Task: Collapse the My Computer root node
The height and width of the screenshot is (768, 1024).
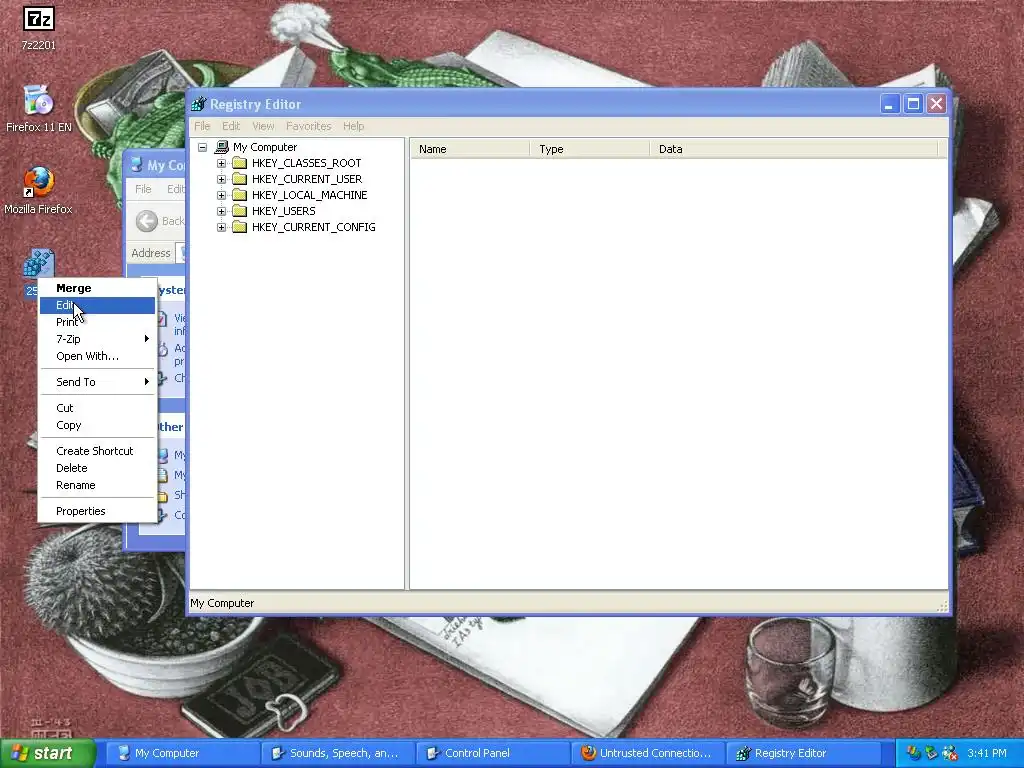Action: pos(202,147)
